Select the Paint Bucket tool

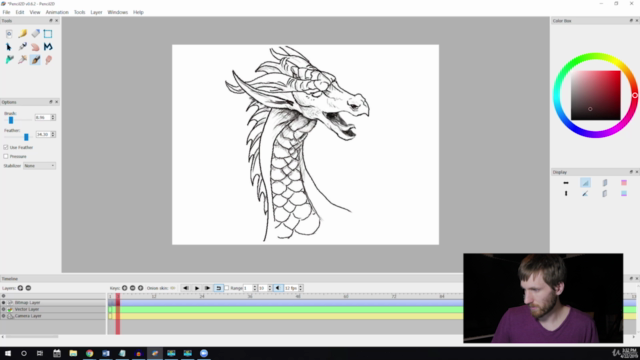(x=9, y=60)
